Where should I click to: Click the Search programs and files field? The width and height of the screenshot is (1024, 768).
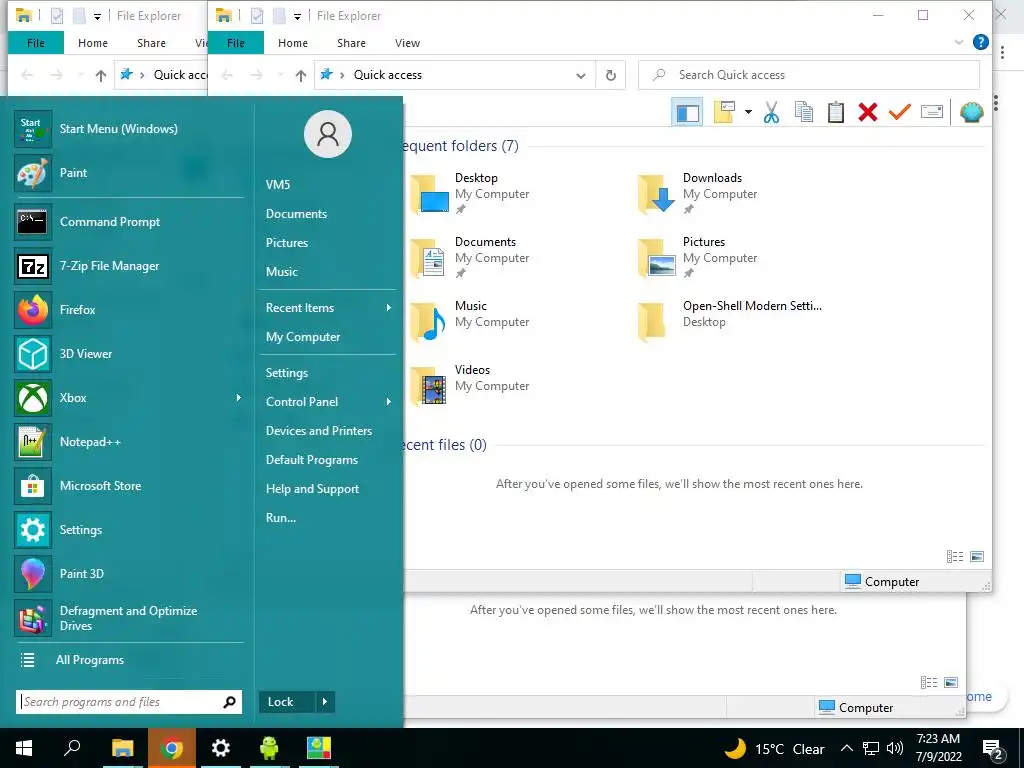pos(119,702)
